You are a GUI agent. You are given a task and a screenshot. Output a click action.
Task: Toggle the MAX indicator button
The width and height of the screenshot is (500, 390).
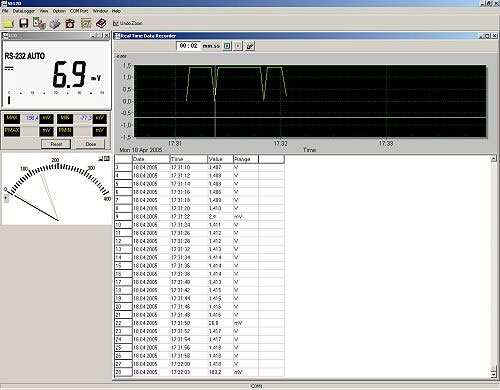click(x=12, y=118)
